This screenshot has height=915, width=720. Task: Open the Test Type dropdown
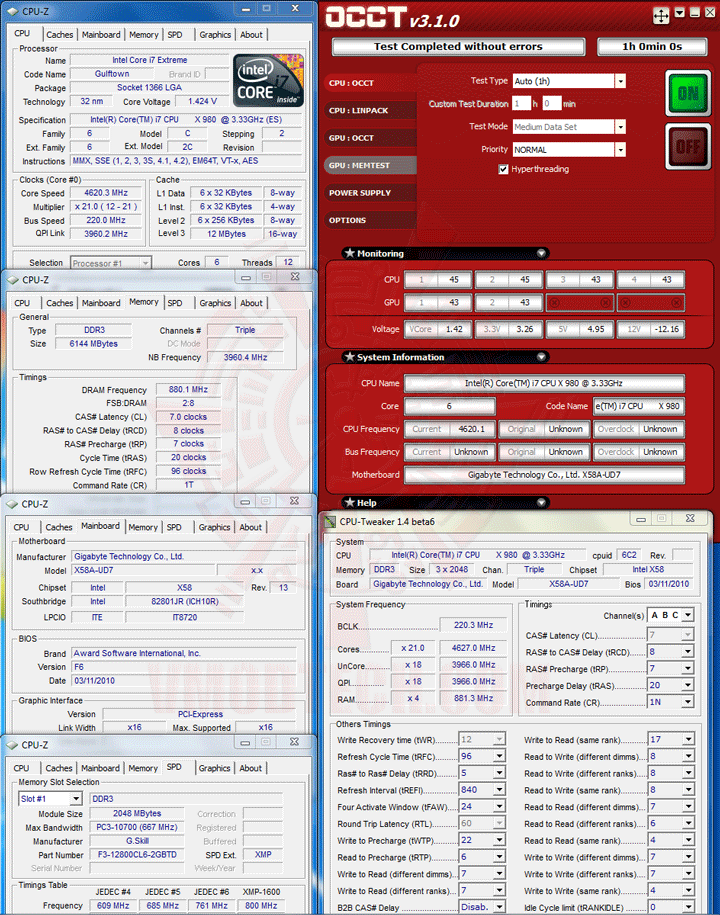pyautogui.click(x=620, y=81)
